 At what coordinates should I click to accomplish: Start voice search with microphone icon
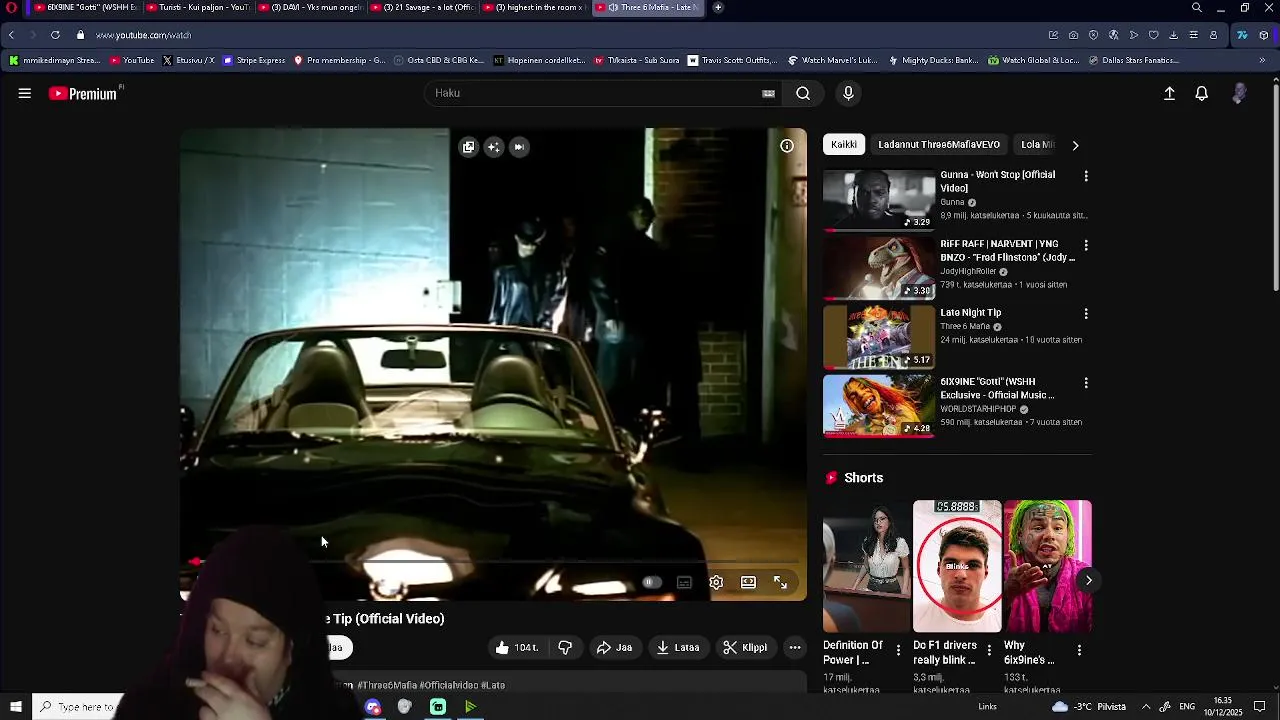(848, 93)
